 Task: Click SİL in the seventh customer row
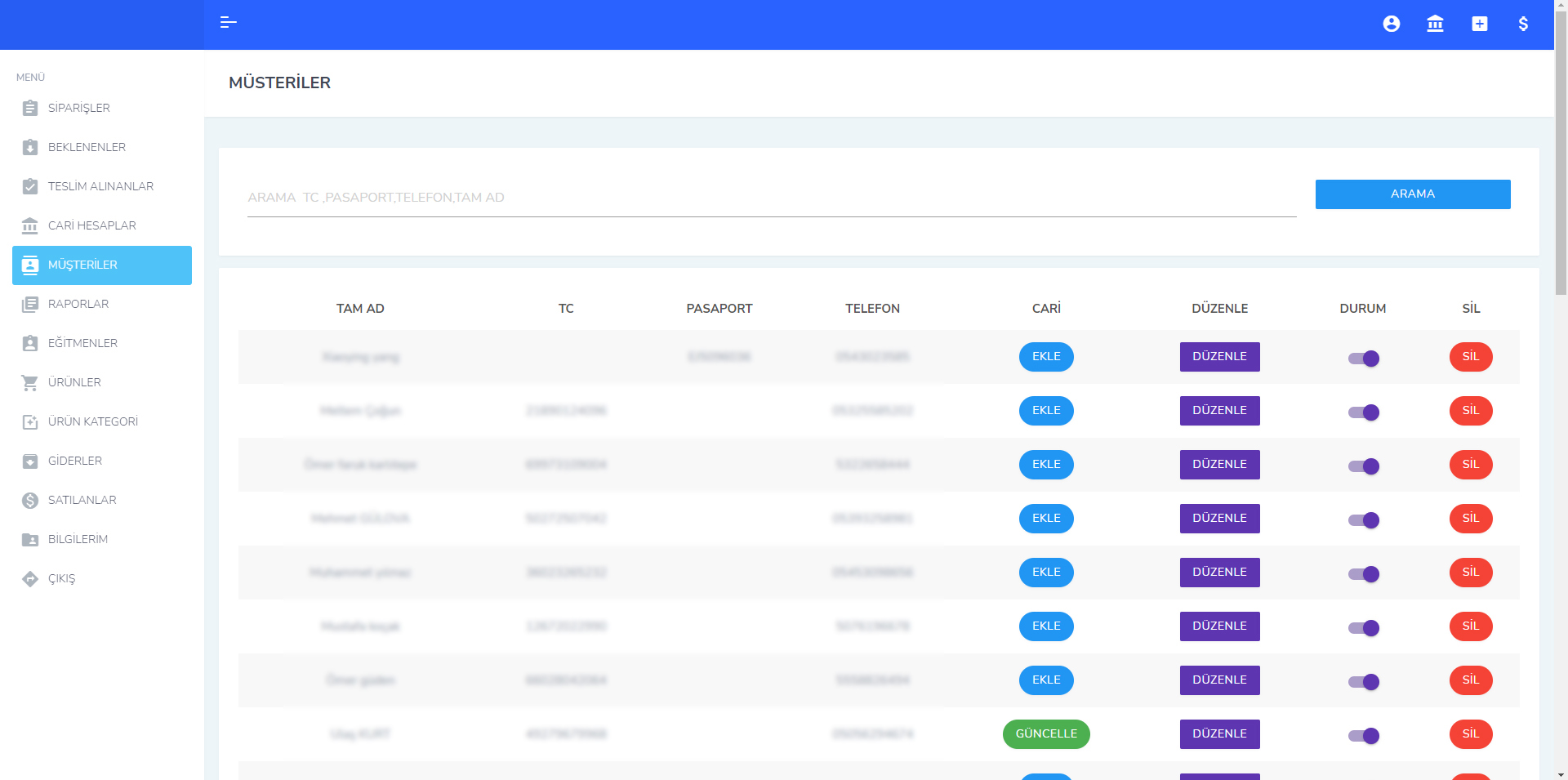tap(1471, 680)
